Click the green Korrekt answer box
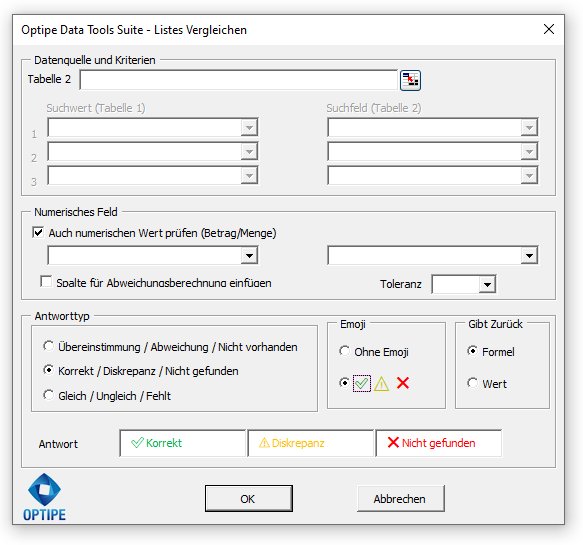 coord(183,443)
